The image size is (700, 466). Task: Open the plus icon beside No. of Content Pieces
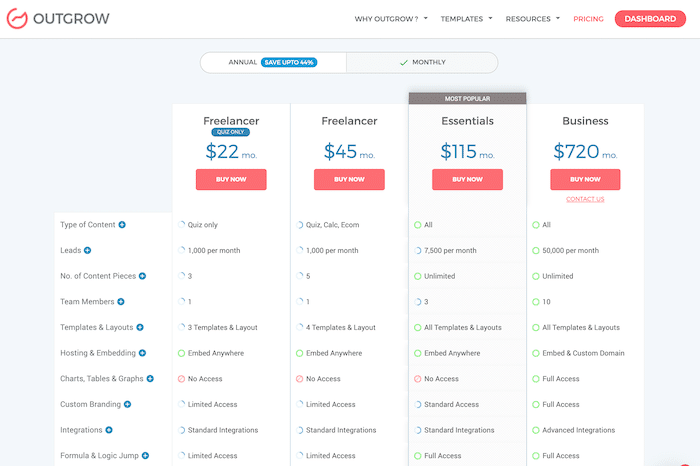click(142, 276)
